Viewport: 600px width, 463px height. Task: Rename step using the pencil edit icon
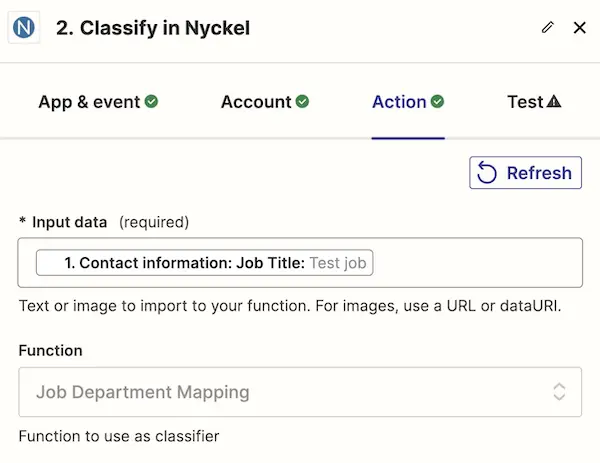click(x=548, y=28)
